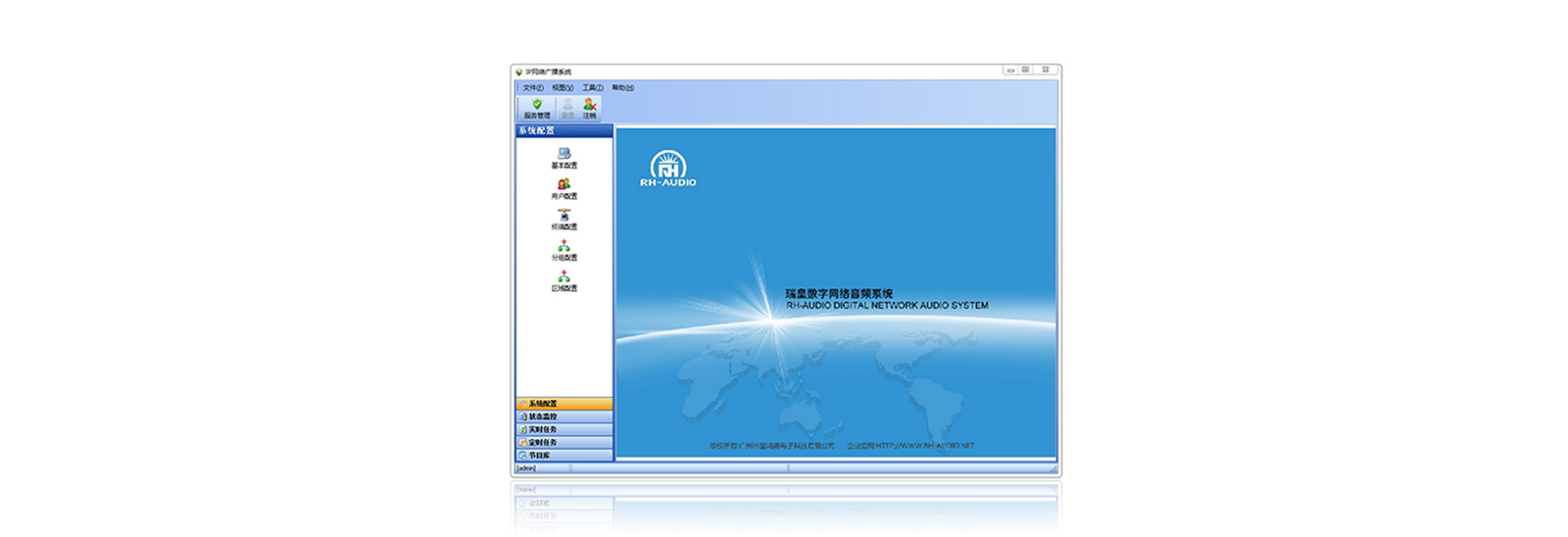This screenshot has width=1568, height=537.
Task: Click the HTTP://WWW.RH-AUDIO.NET website text
Action: tap(925, 446)
